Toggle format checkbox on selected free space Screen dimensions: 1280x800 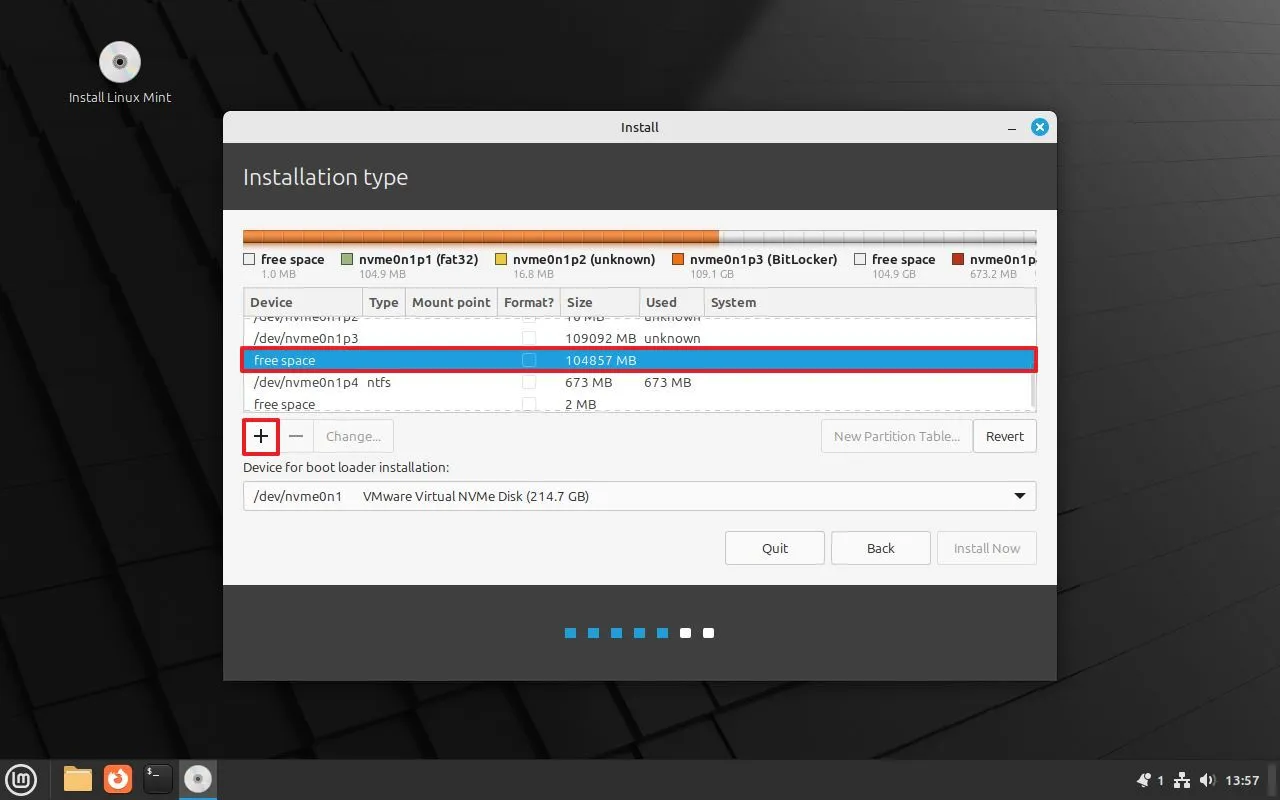529,360
